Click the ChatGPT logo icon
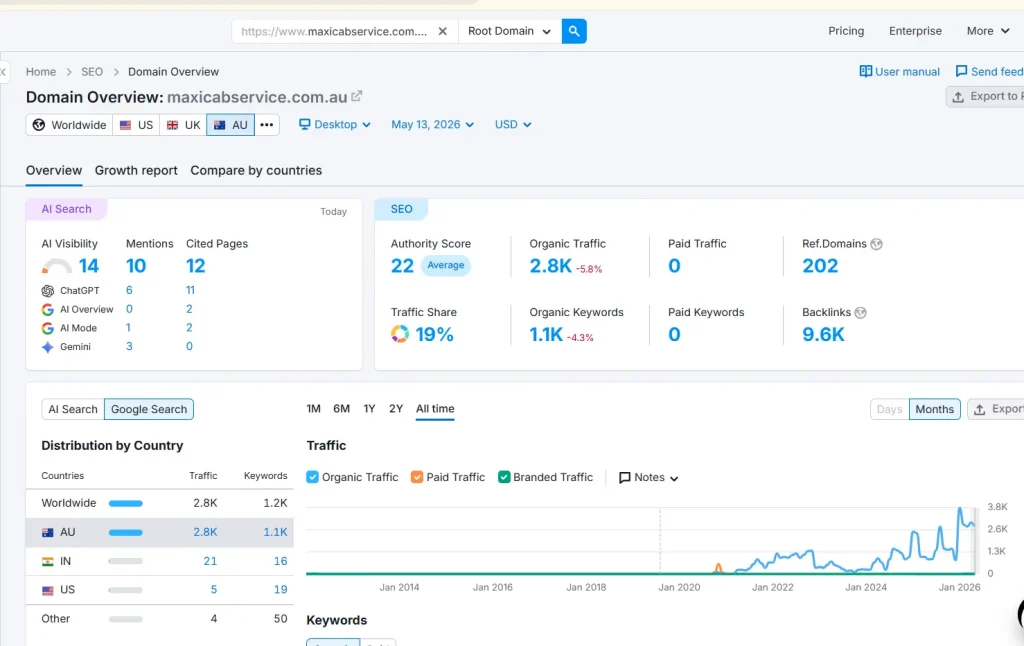The image size is (1024, 646). pyautogui.click(x=48, y=291)
